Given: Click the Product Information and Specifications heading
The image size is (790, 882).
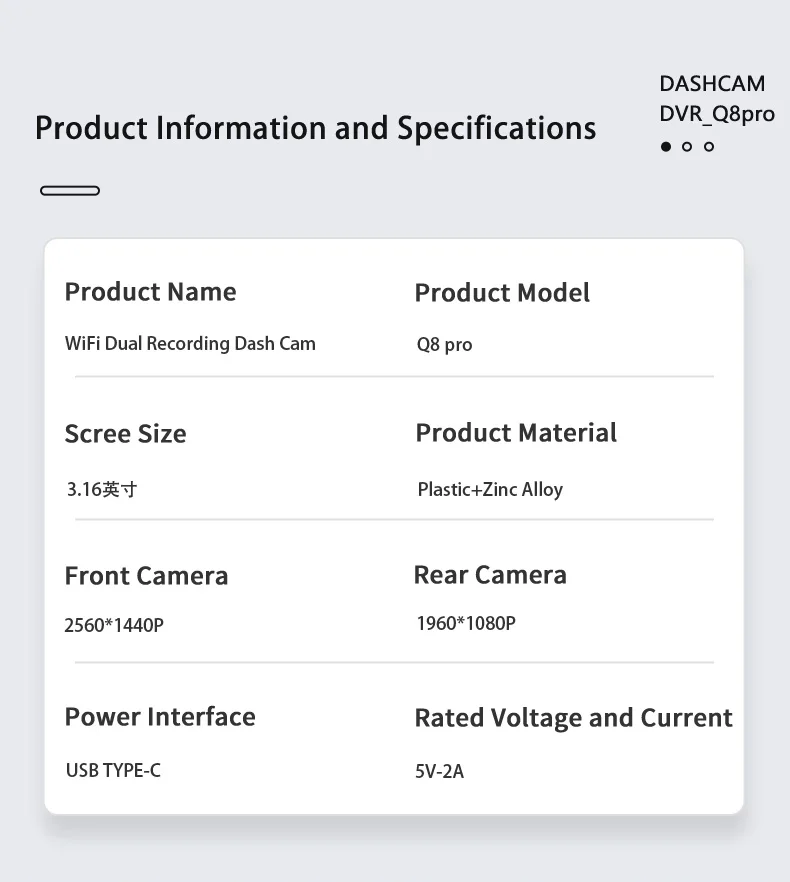Looking at the screenshot, I should (315, 129).
